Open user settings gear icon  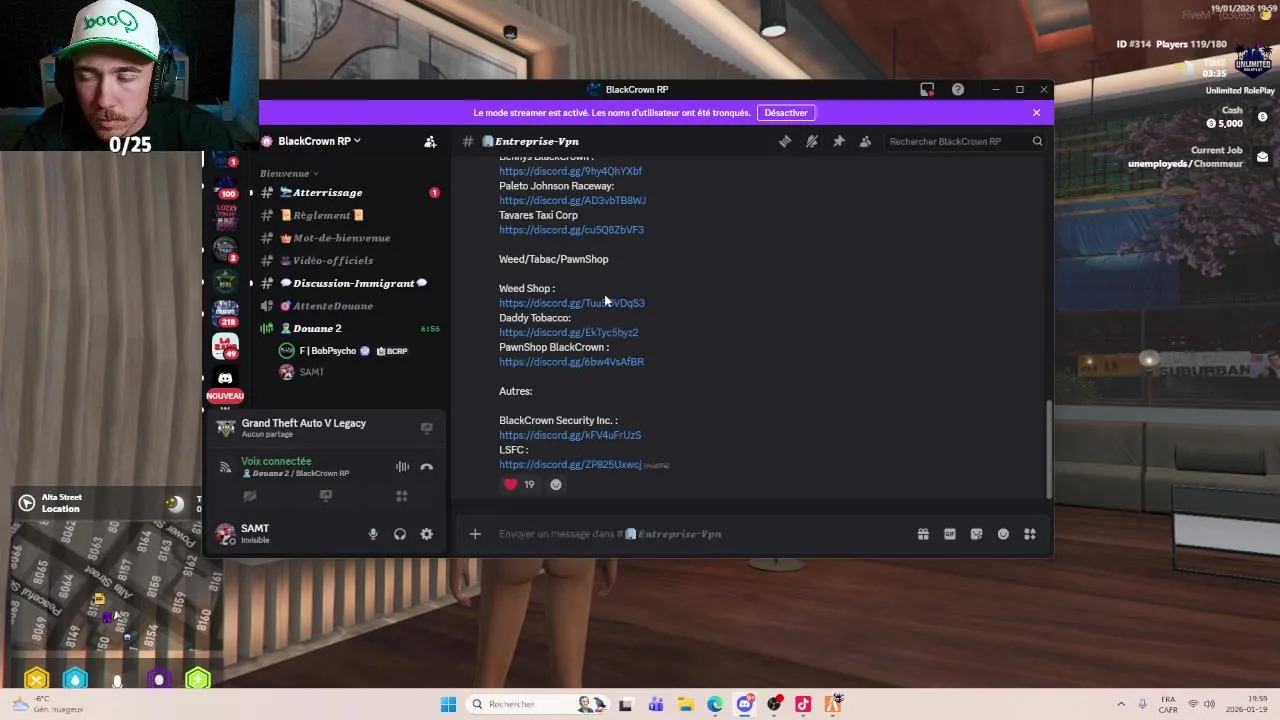(x=427, y=535)
